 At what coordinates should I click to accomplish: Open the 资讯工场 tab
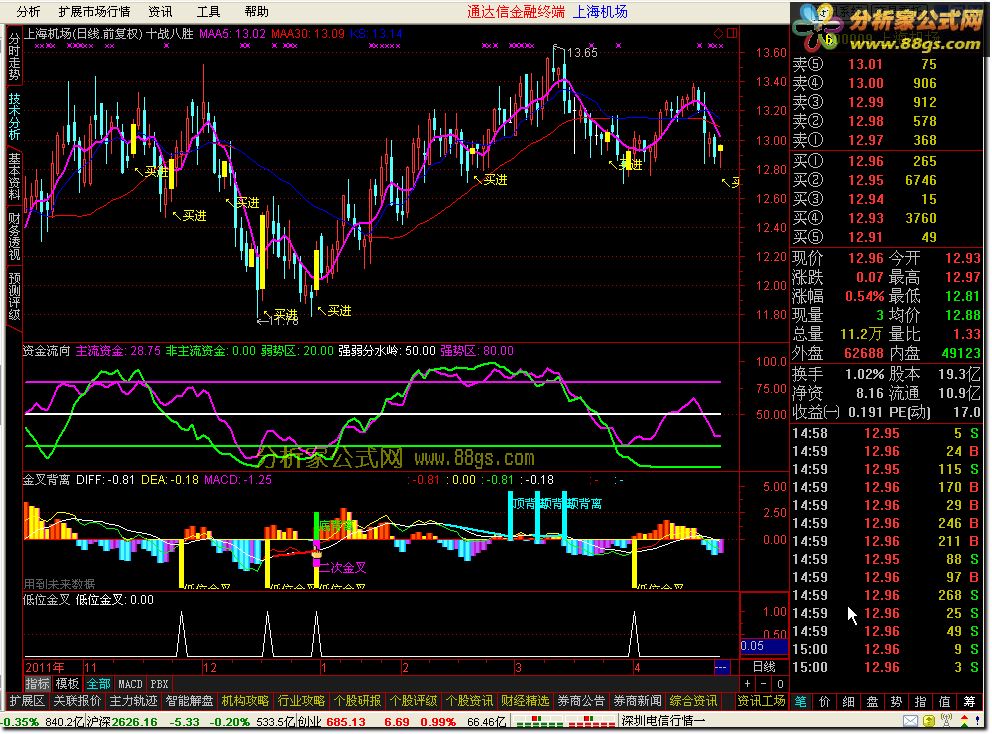[761, 701]
